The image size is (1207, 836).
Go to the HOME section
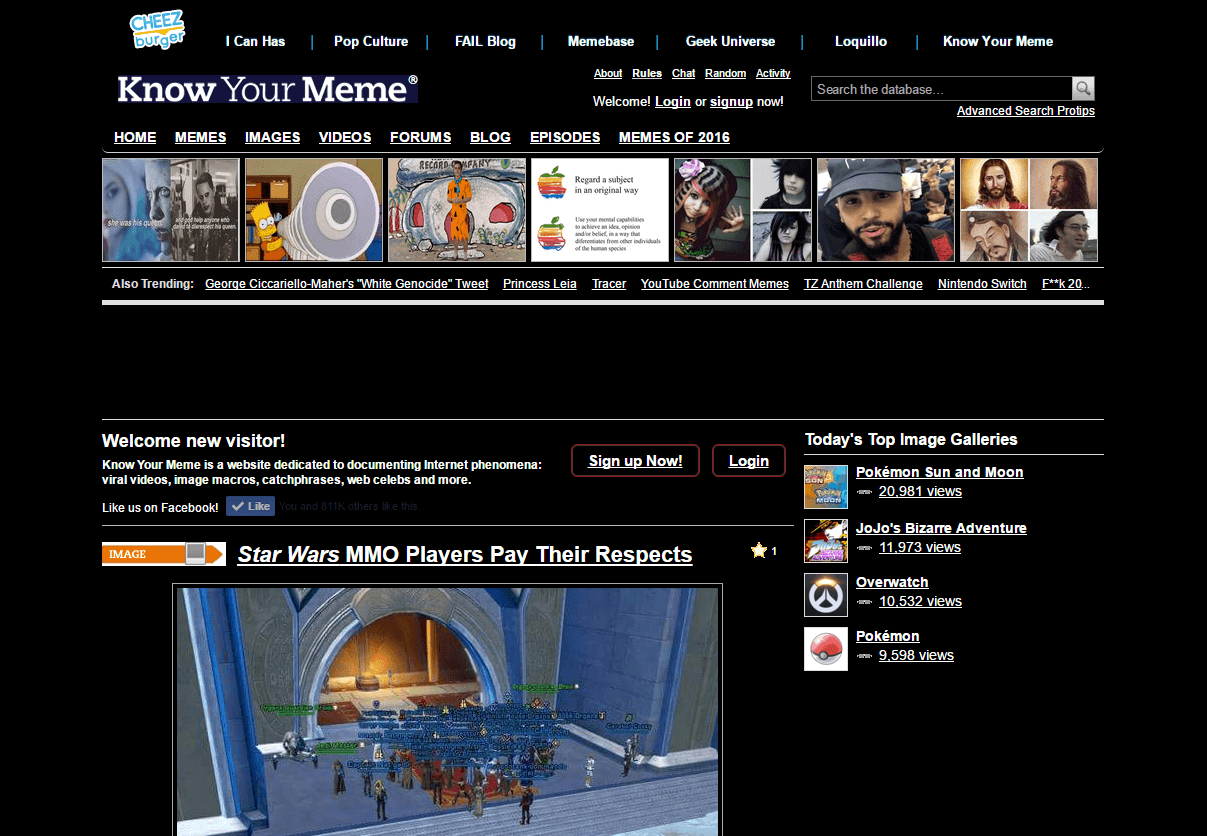tap(135, 137)
